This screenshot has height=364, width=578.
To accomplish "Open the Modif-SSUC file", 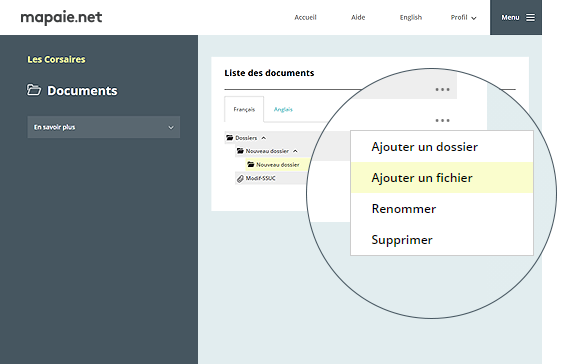I will tap(261, 178).
